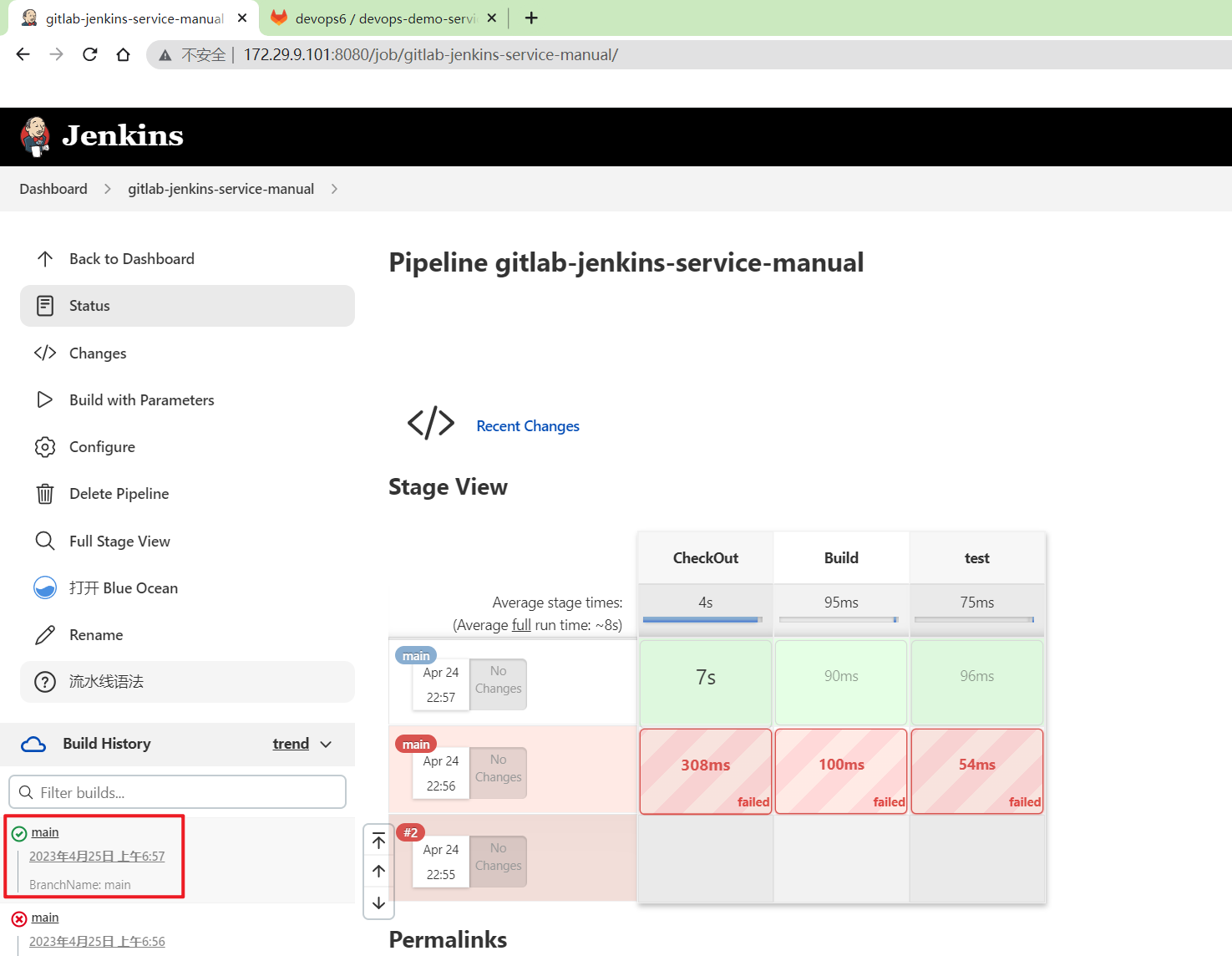Click the down arrow in build pager
Screen dimensions: 1232x956
378,903
